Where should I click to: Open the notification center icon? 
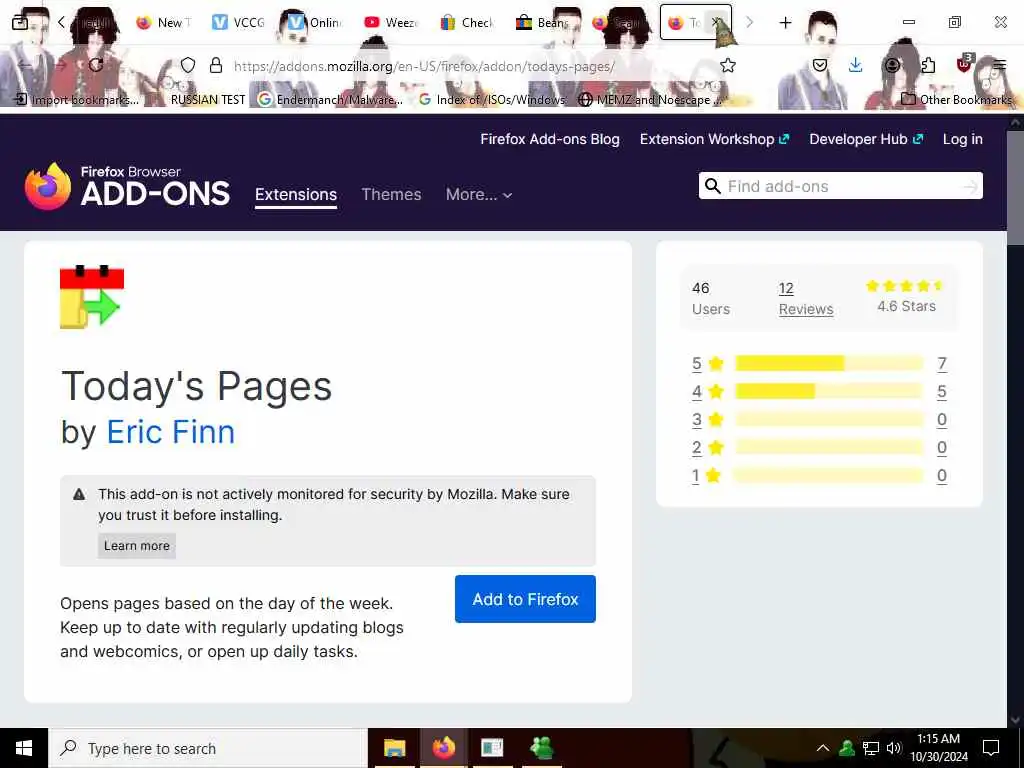click(x=991, y=748)
